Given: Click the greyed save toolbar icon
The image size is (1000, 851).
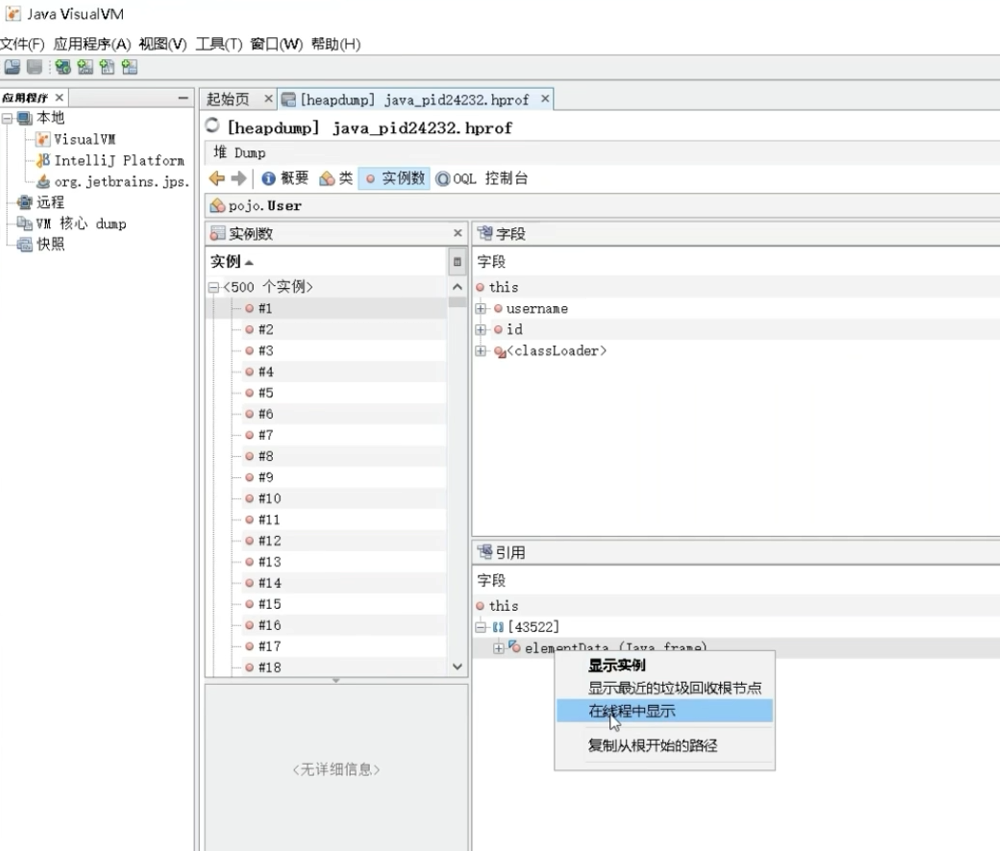Looking at the screenshot, I should [34, 67].
